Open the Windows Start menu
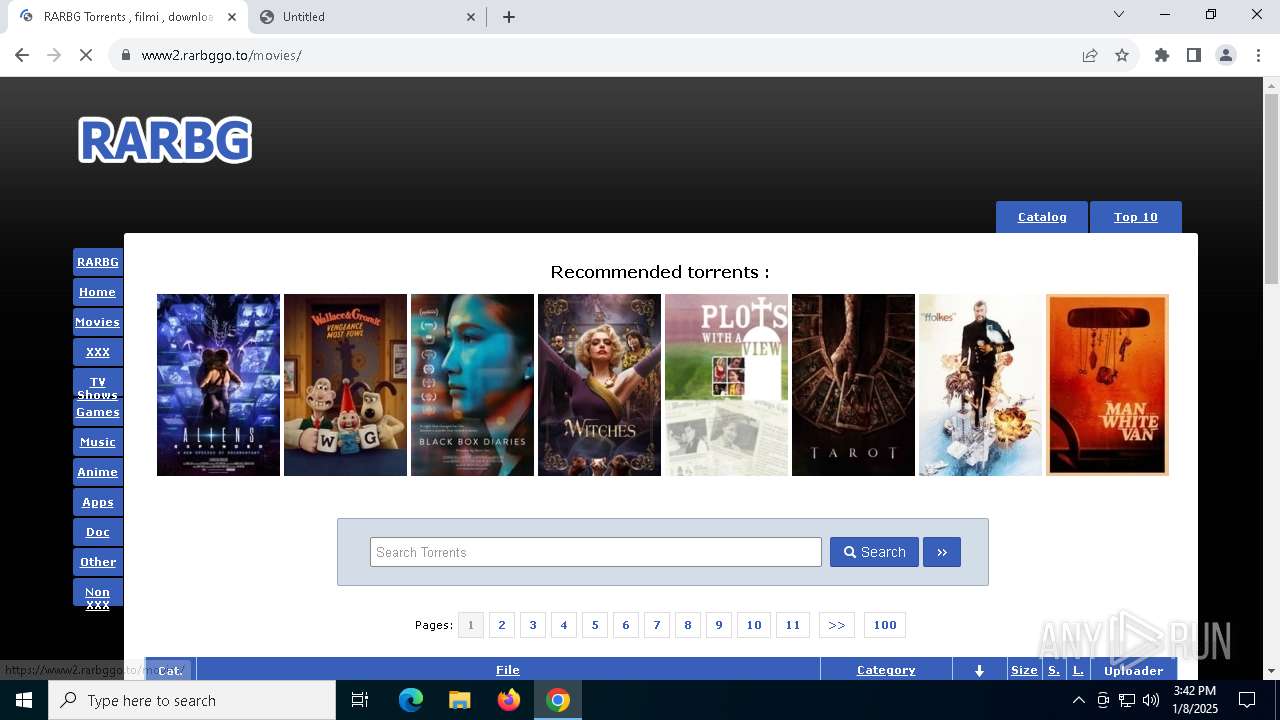The height and width of the screenshot is (720, 1280). coord(24,700)
